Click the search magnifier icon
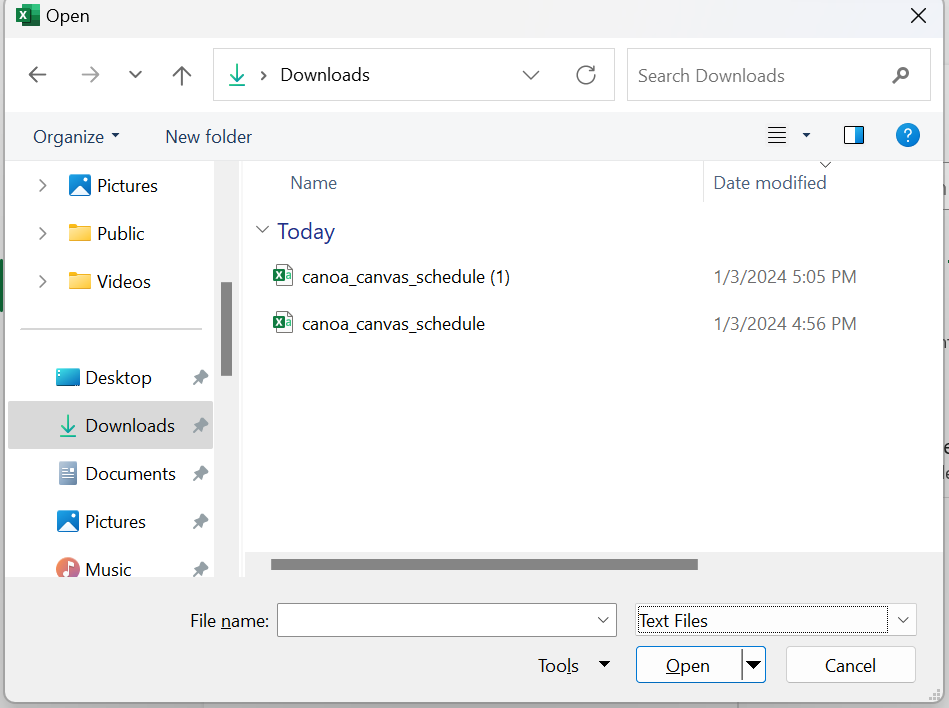 (x=901, y=75)
